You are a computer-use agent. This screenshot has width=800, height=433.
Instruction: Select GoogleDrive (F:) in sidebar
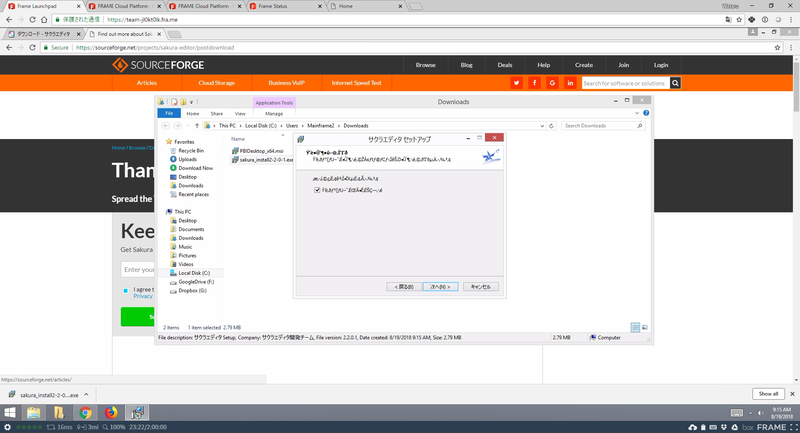click(192, 282)
